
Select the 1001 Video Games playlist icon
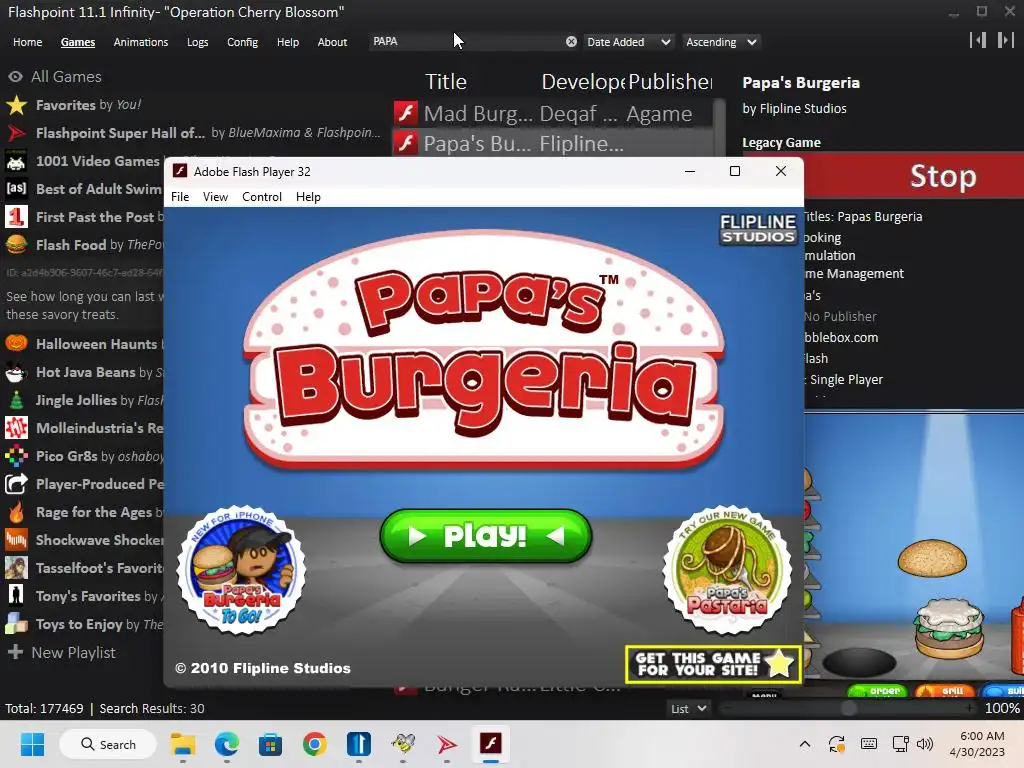(16, 161)
